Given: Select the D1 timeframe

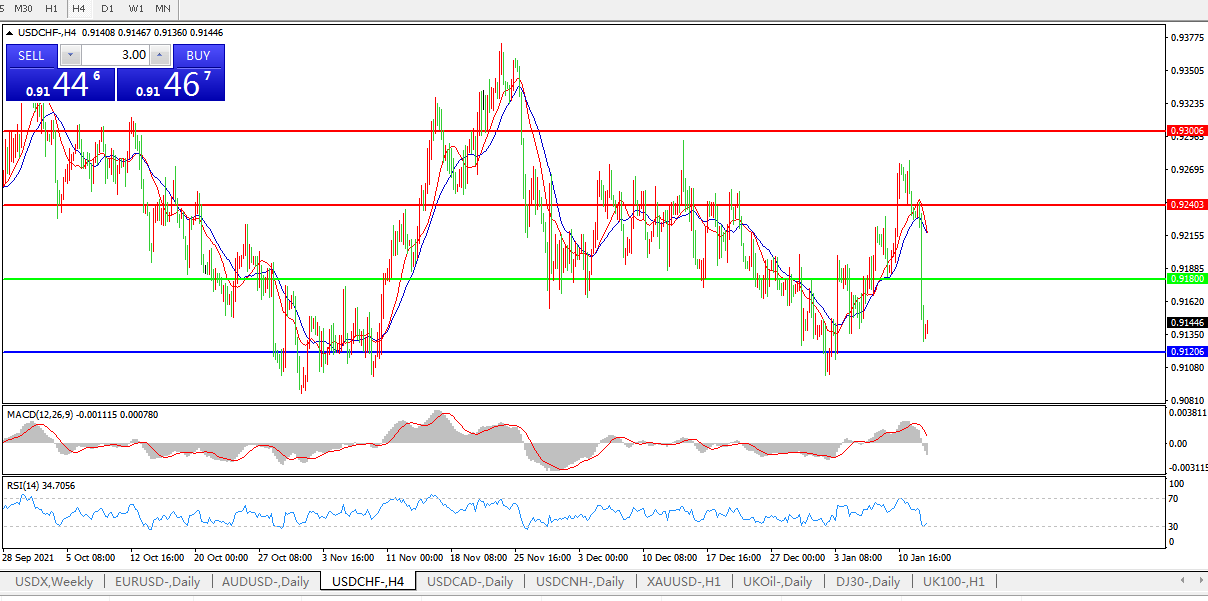Looking at the screenshot, I should click(x=107, y=8).
